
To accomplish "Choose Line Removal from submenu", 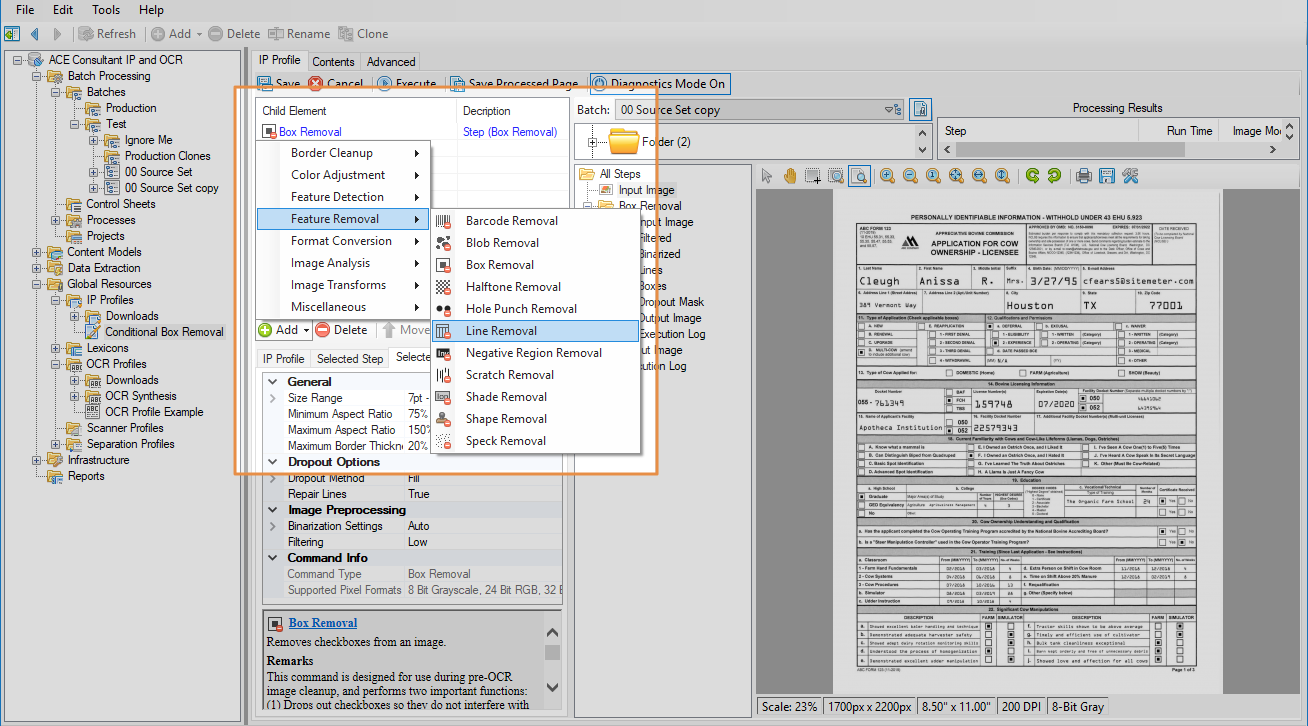I will tap(501, 331).
